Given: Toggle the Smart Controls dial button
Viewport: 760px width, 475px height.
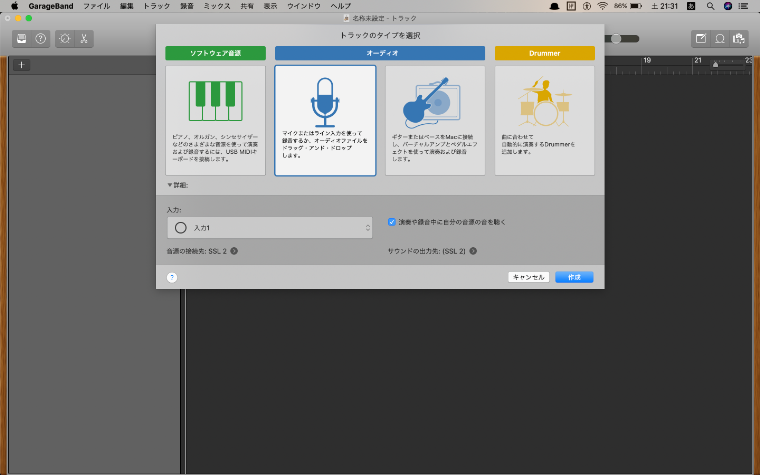Looking at the screenshot, I should [x=65, y=39].
